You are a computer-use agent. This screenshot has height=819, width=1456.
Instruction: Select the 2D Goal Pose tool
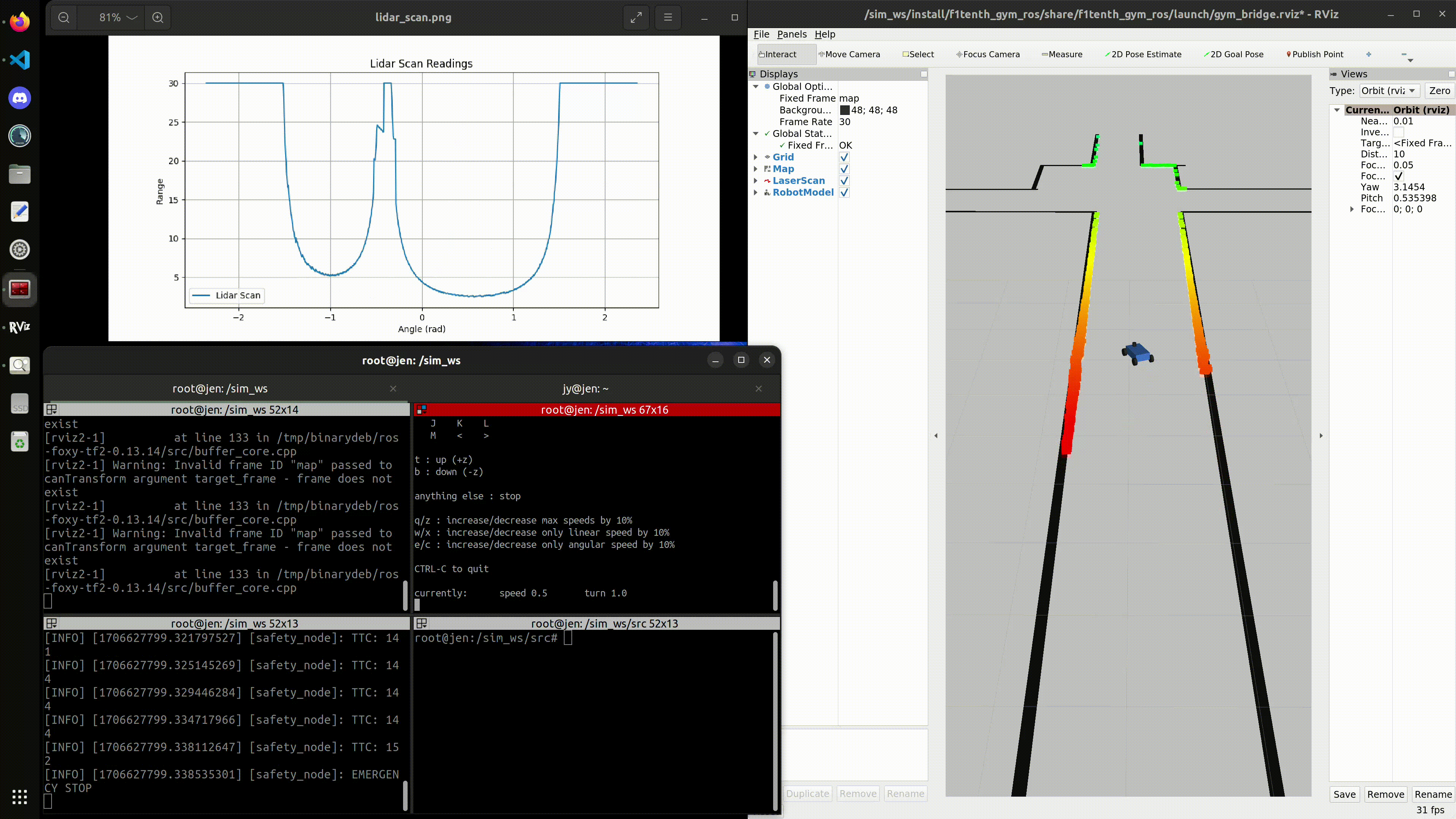click(1233, 54)
